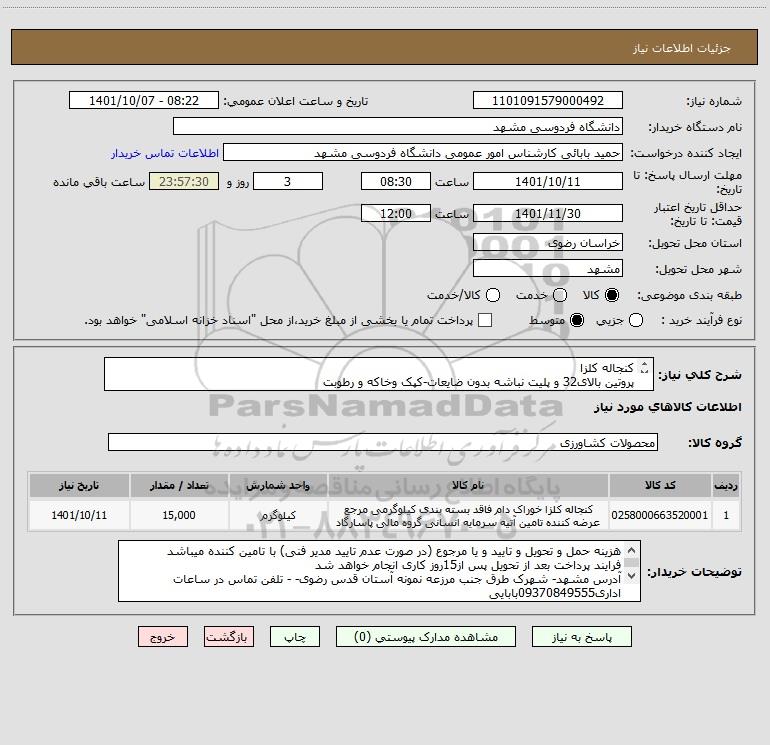Click the announcement date 1401/10/07 - 08:22 field
Viewport: 770px width, 745px height.
coord(144,101)
